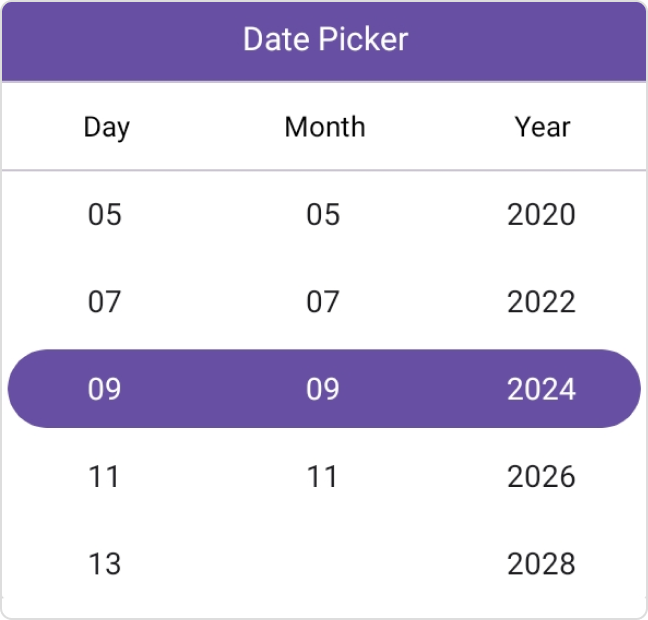Select day 13 in the Day column

click(x=105, y=563)
